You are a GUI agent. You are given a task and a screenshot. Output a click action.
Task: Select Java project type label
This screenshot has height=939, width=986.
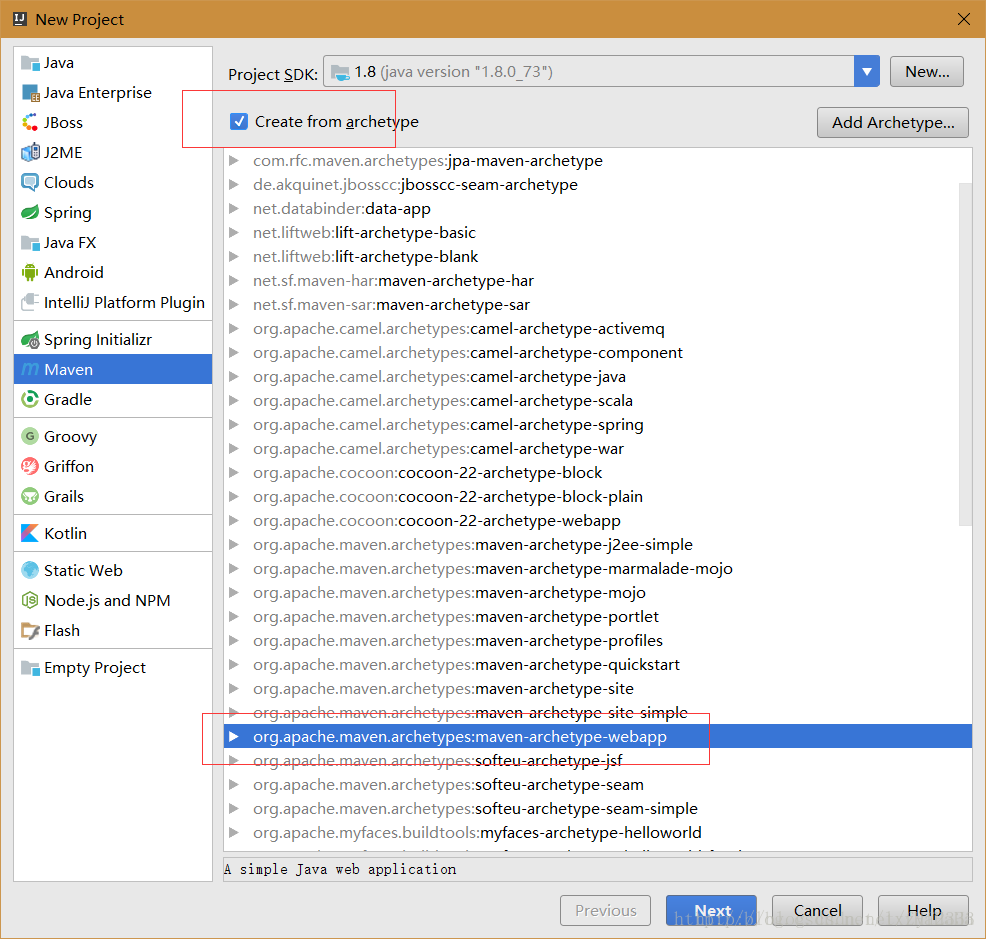pyautogui.click(x=58, y=63)
